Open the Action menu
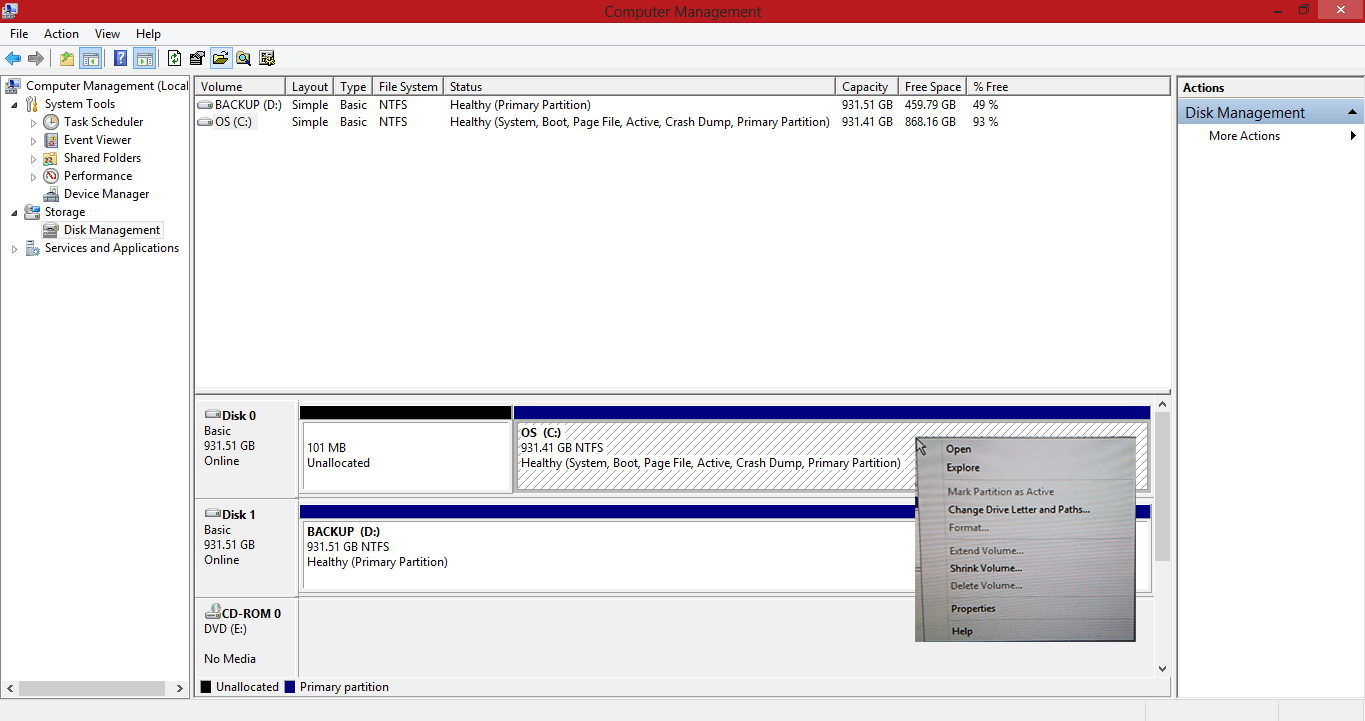The image size is (1365, 721). click(61, 34)
